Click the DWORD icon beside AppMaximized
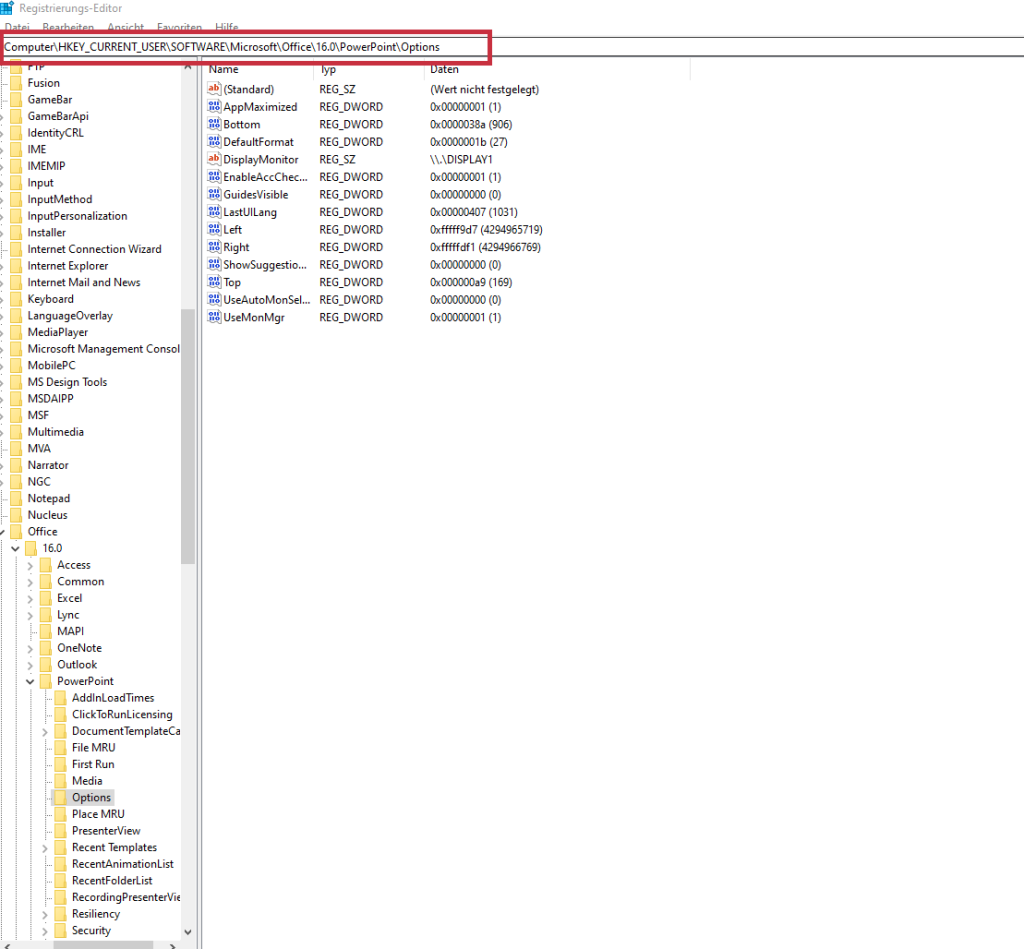This screenshot has height=949, width=1024. coord(213,107)
